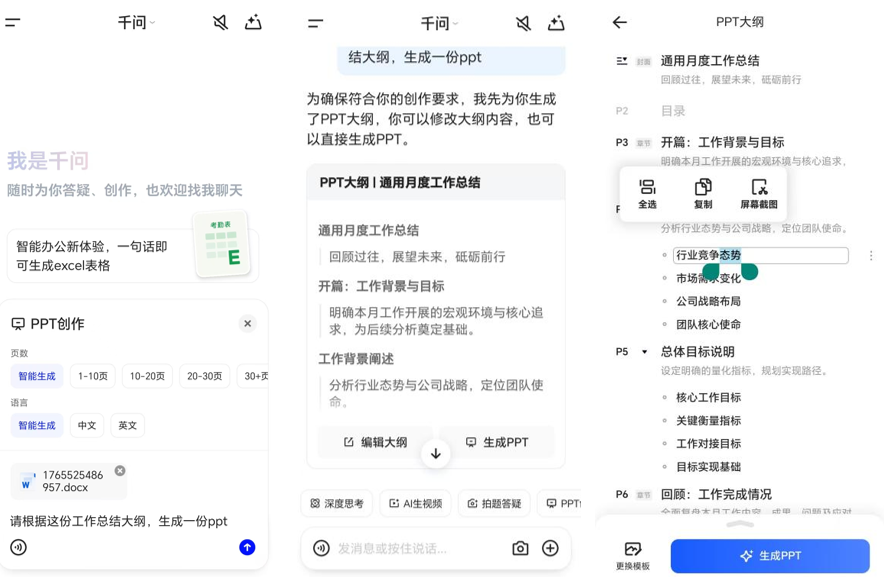The height and width of the screenshot is (577, 884).
Task: Click prompt text input in left screen
Action: [x=118, y=521]
